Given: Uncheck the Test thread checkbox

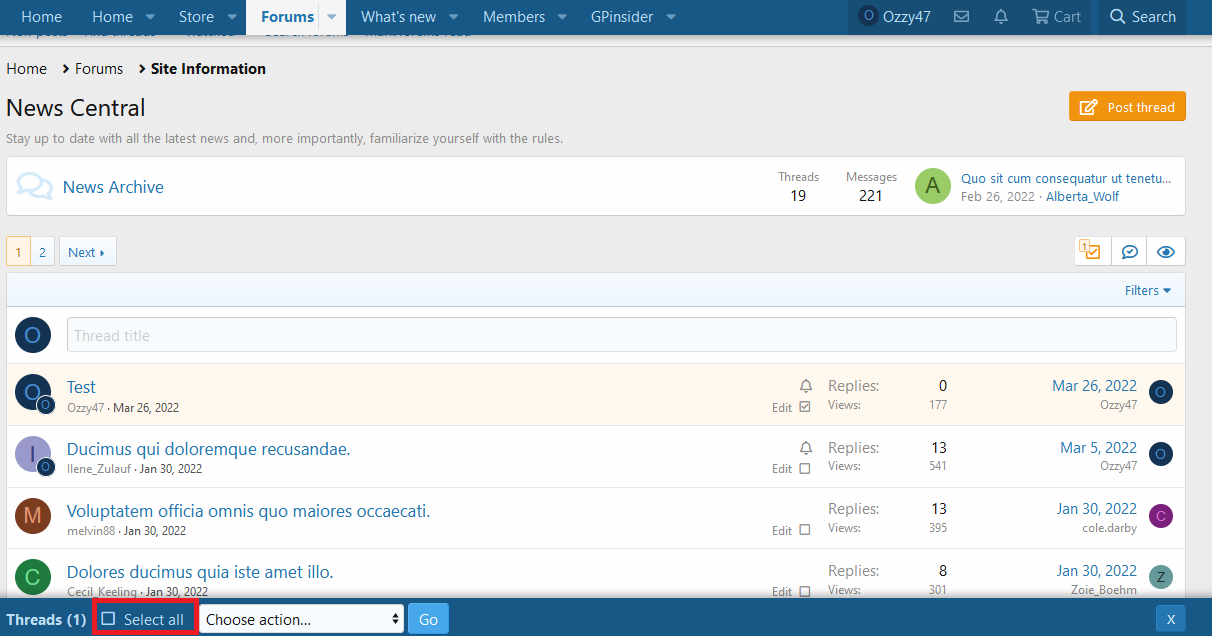Looking at the screenshot, I should pos(805,407).
